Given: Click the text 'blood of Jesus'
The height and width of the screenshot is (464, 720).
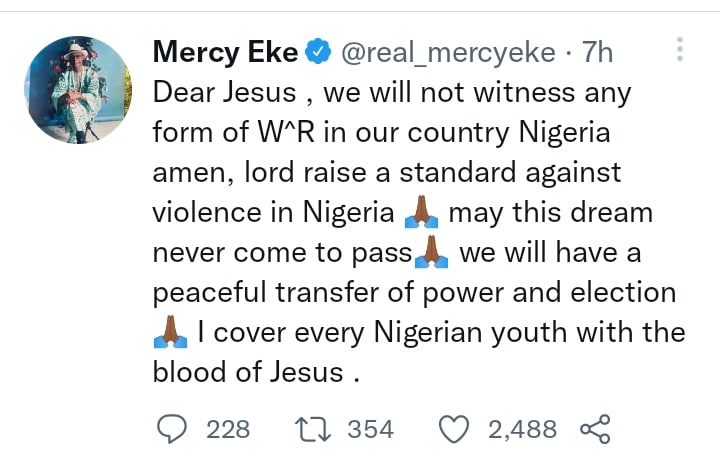Looking at the screenshot, I should (248, 371).
